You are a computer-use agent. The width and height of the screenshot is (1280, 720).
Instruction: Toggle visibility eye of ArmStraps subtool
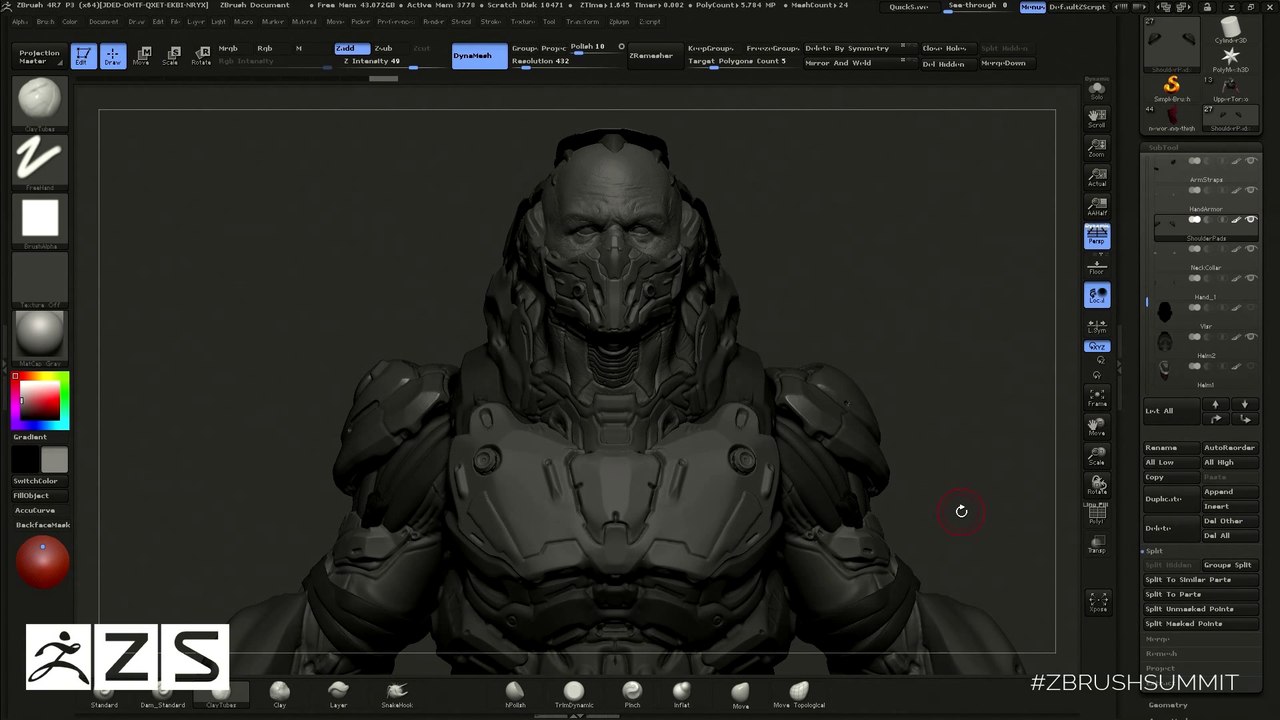[x=1250, y=161]
